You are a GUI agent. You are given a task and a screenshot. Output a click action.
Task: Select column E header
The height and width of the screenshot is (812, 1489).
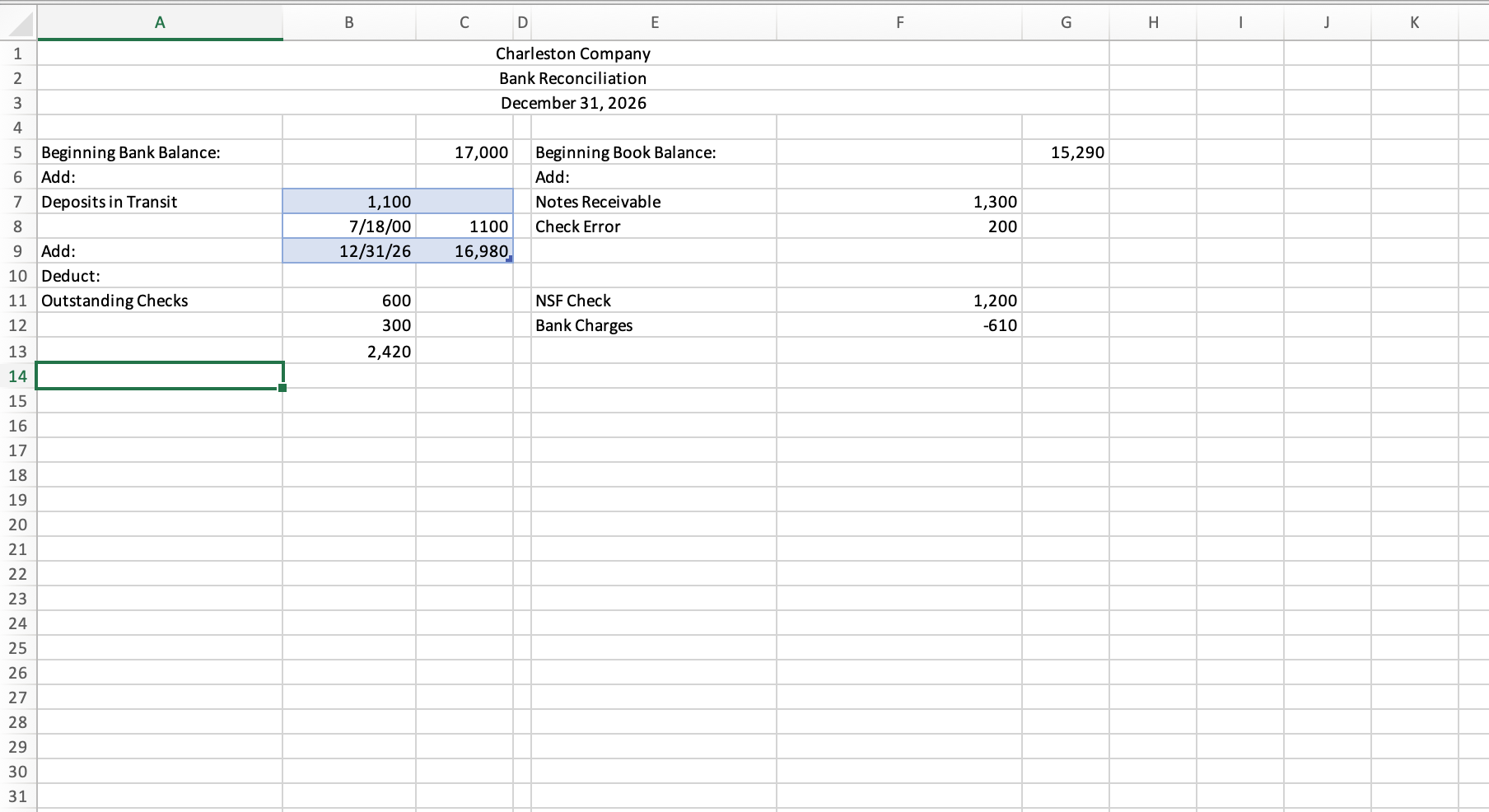pos(654,22)
